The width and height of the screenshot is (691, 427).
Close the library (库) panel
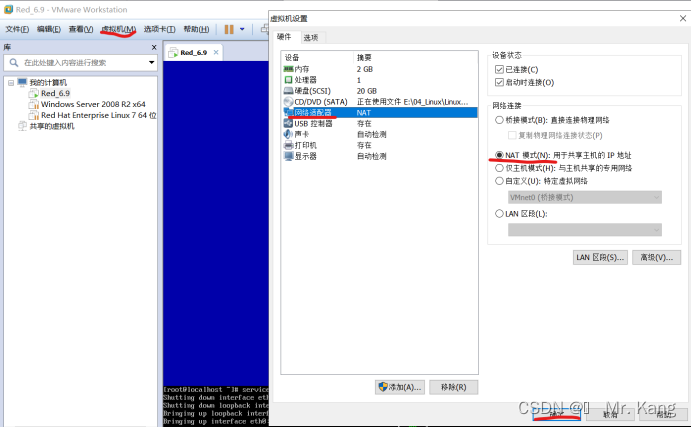pos(154,47)
